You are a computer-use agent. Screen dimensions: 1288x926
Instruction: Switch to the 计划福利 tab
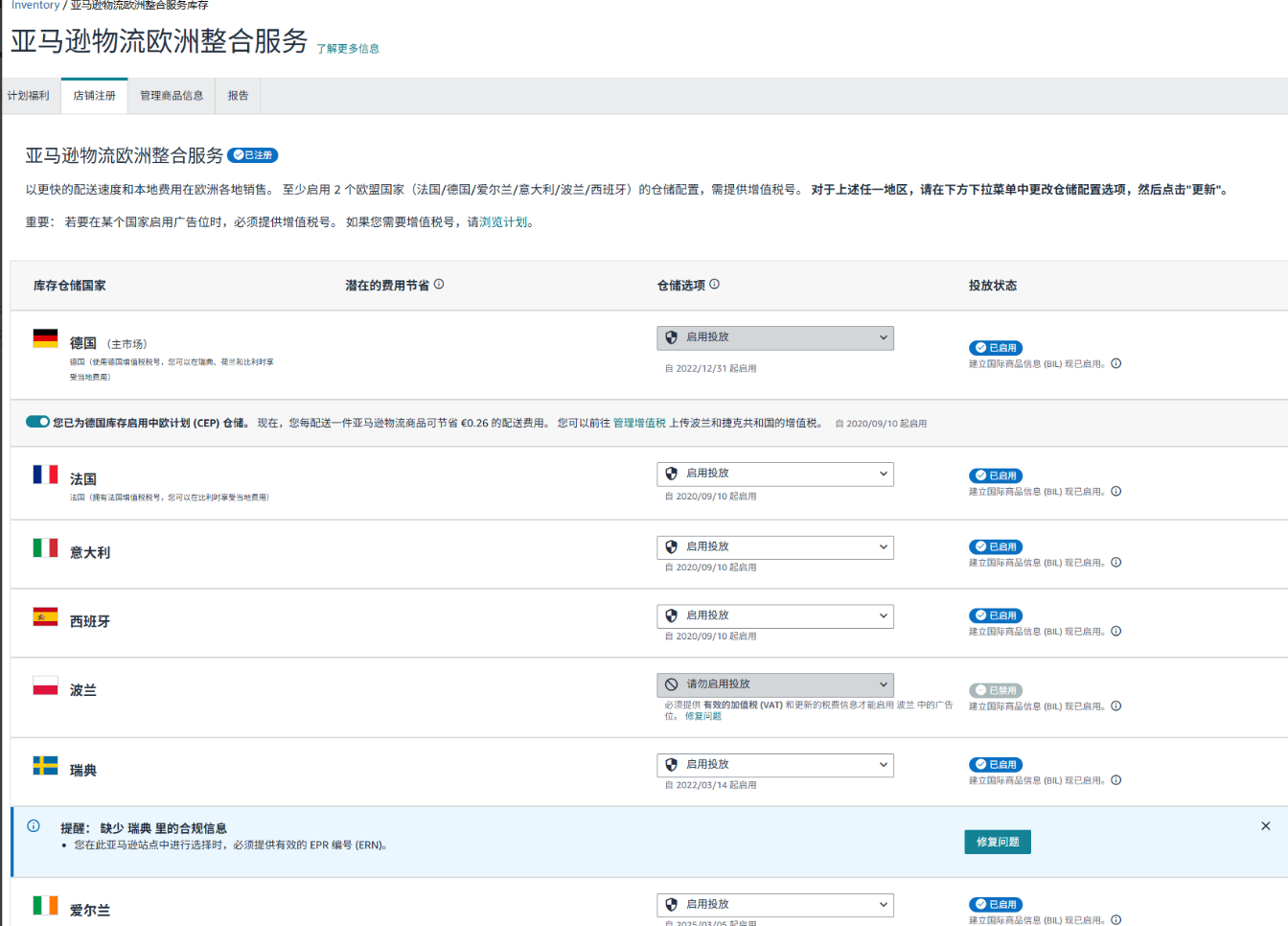[29, 96]
